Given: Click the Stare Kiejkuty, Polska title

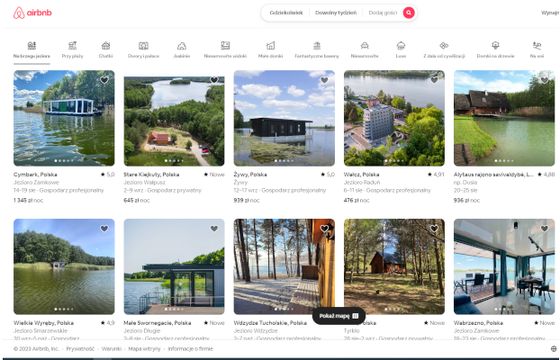Looking at the screenshot, I should (151, 174).
